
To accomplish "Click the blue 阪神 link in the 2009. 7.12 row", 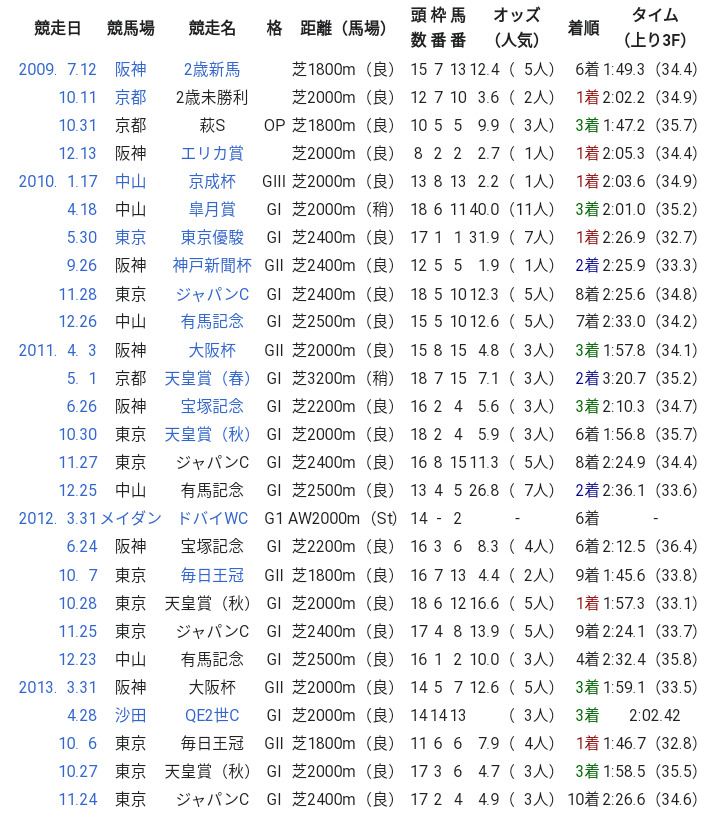I will click(x=130, y=69).
